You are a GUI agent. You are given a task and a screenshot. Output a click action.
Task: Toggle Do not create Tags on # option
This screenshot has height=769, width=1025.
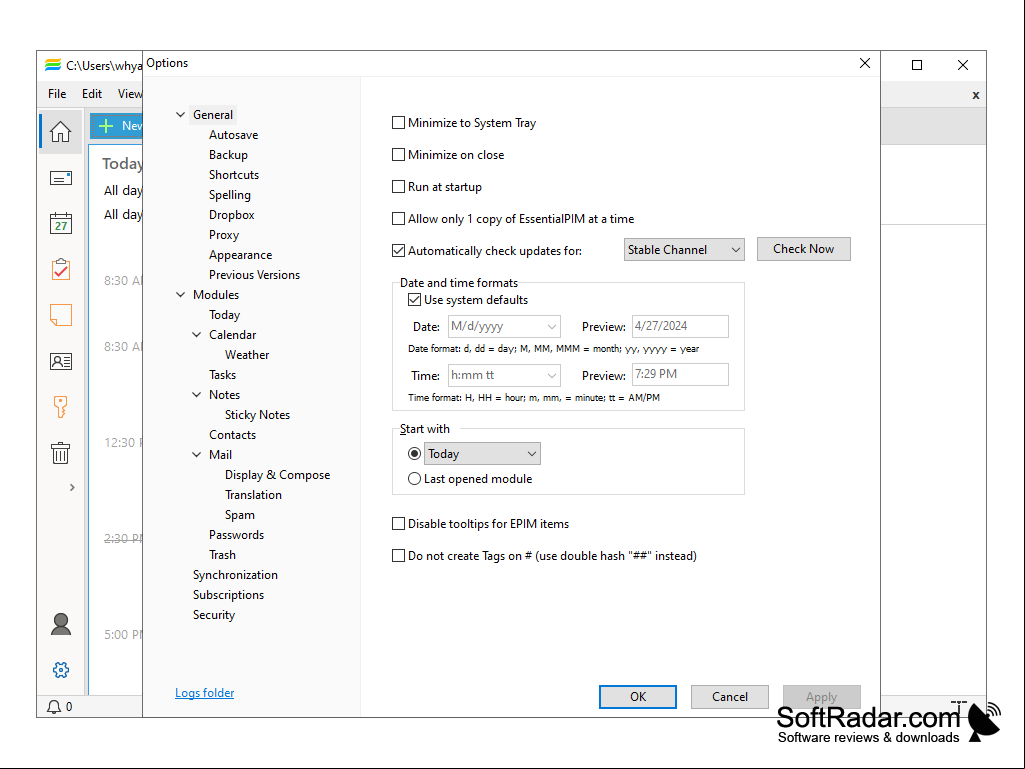coord(398,555)
